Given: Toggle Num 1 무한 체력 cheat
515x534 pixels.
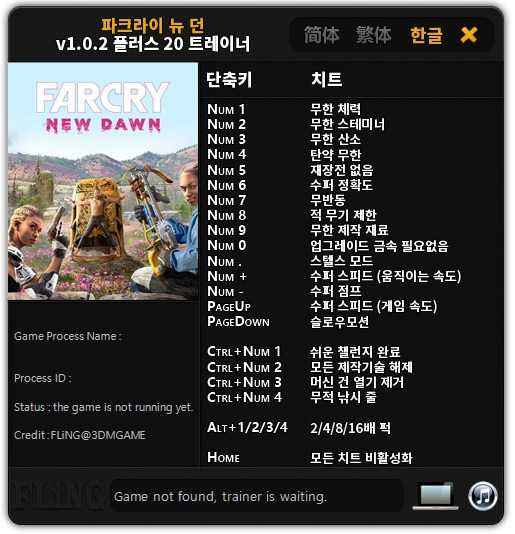Looking at the screenshot, I should [x=337, y=110].
